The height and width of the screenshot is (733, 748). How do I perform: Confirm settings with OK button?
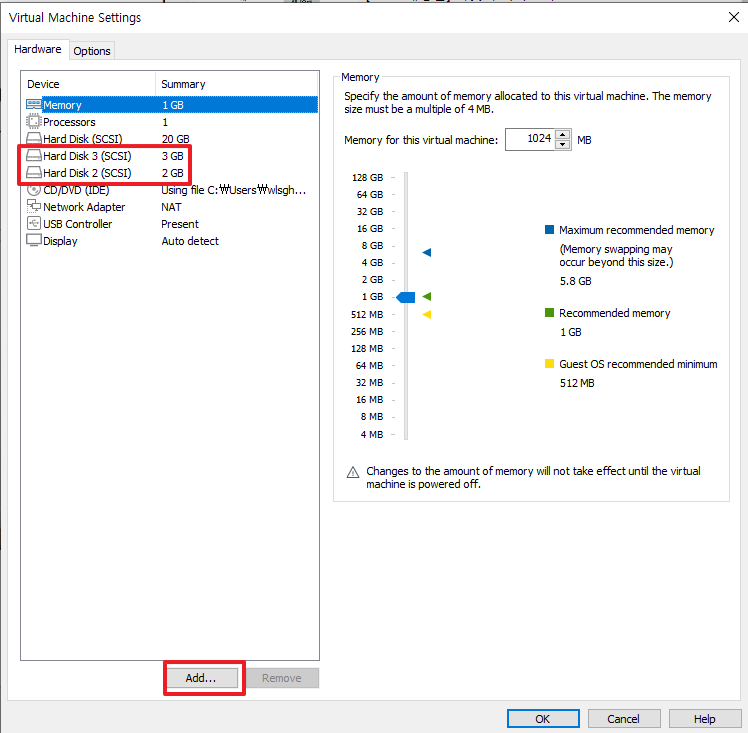pos(543,719)
